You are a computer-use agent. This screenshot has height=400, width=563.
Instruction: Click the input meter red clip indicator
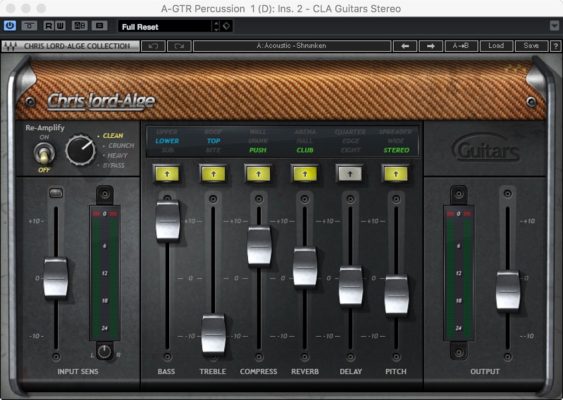tap(104, 214)
